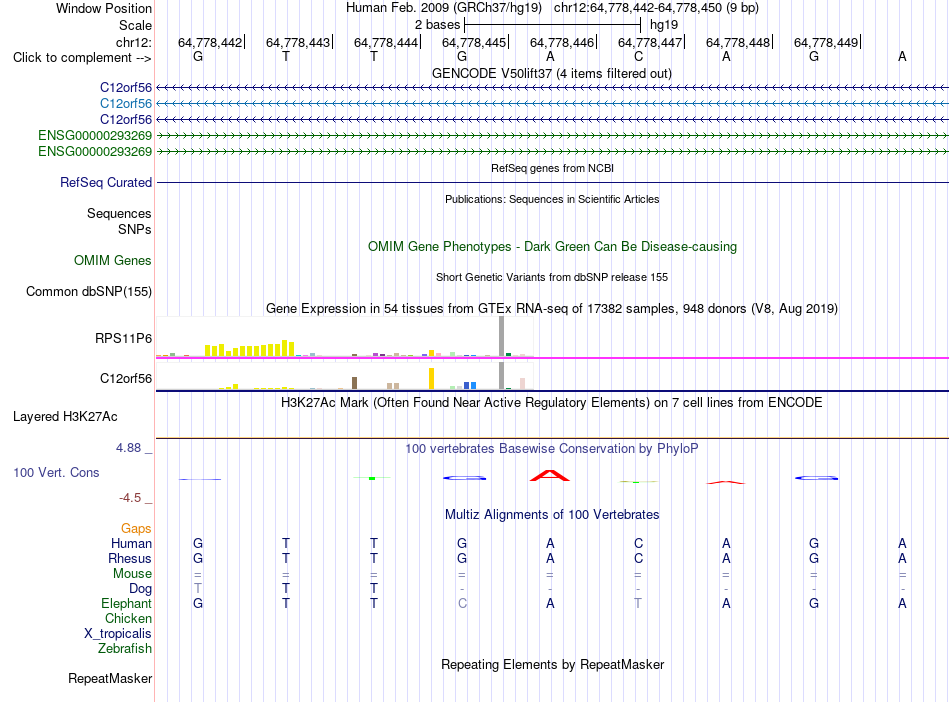Click Elephant's light T base in alignment

638,603
